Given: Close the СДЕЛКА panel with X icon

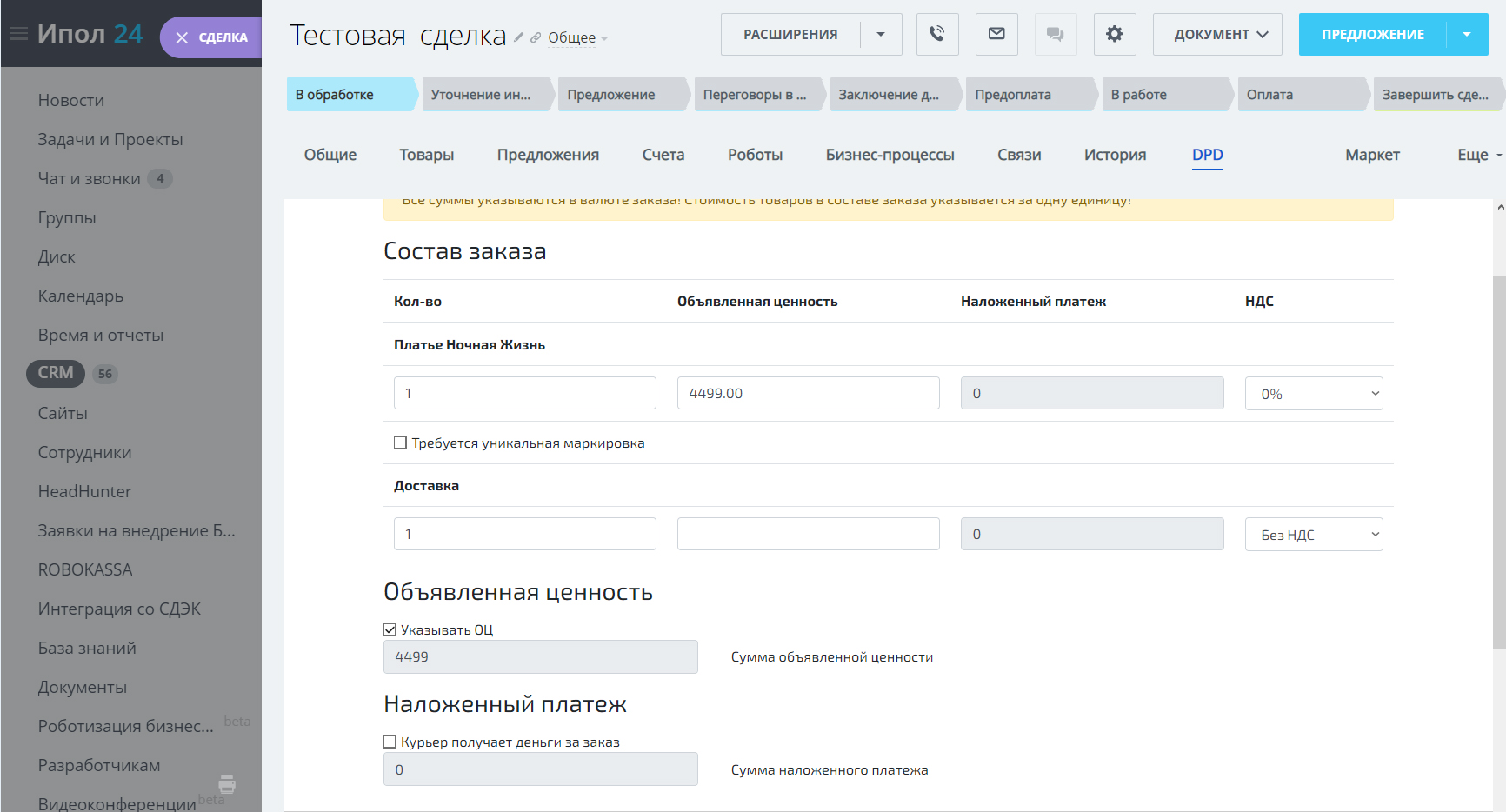Looking at the screenshot, I should (x=182, y=37).
